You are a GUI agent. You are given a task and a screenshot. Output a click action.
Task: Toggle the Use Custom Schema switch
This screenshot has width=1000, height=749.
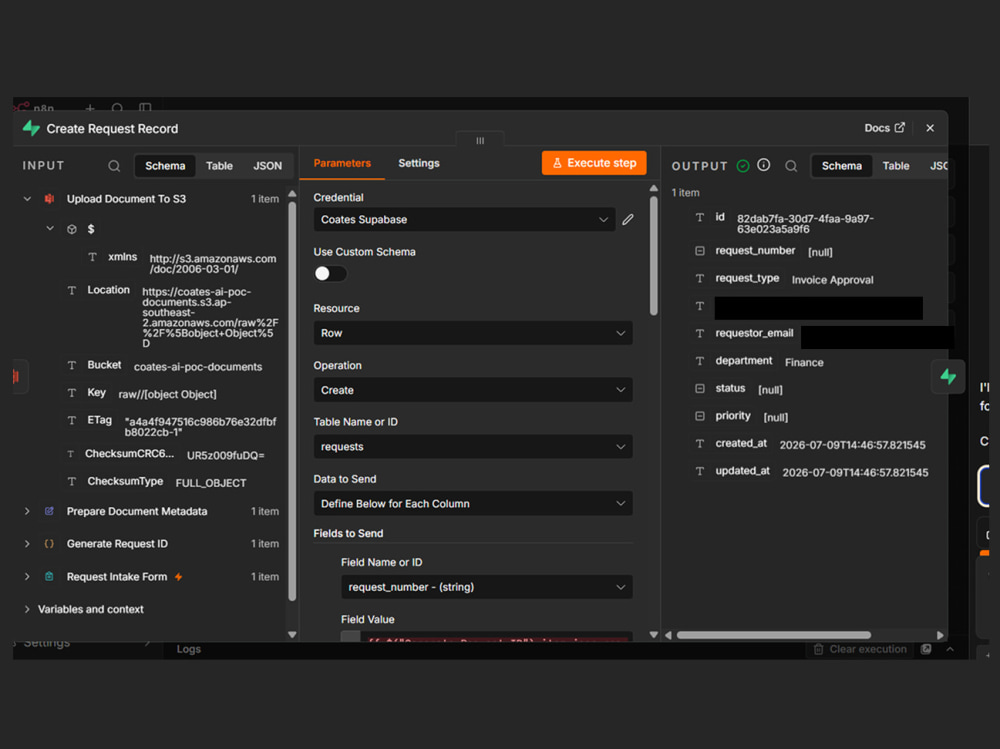click(330, 274)
